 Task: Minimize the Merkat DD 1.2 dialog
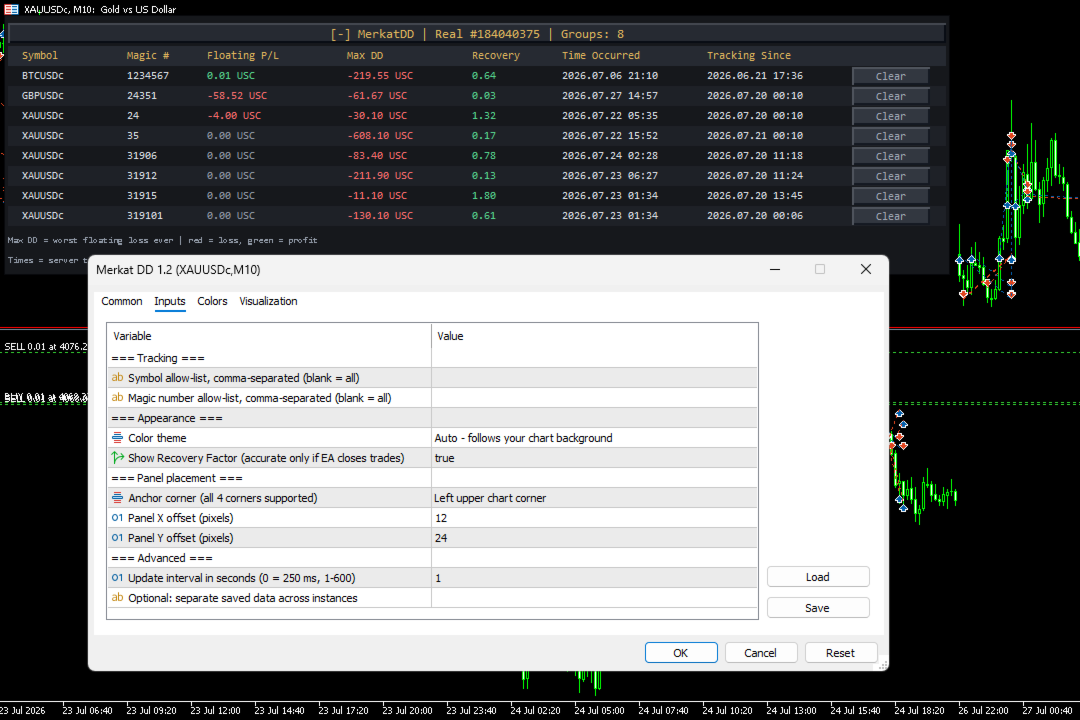click(x=775, y=269)
